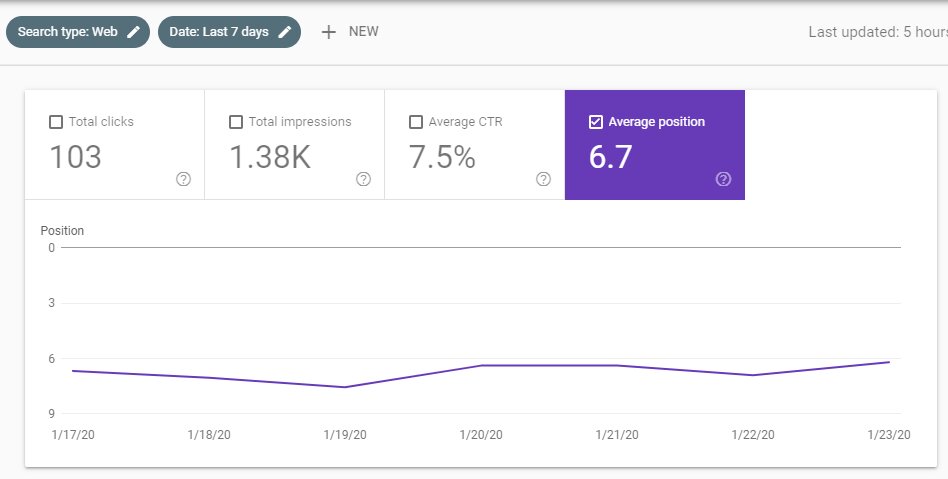This screenshot has height=479, width=948.
Task: Click the chart line point at 1/20/20
Action: (482, 365)
